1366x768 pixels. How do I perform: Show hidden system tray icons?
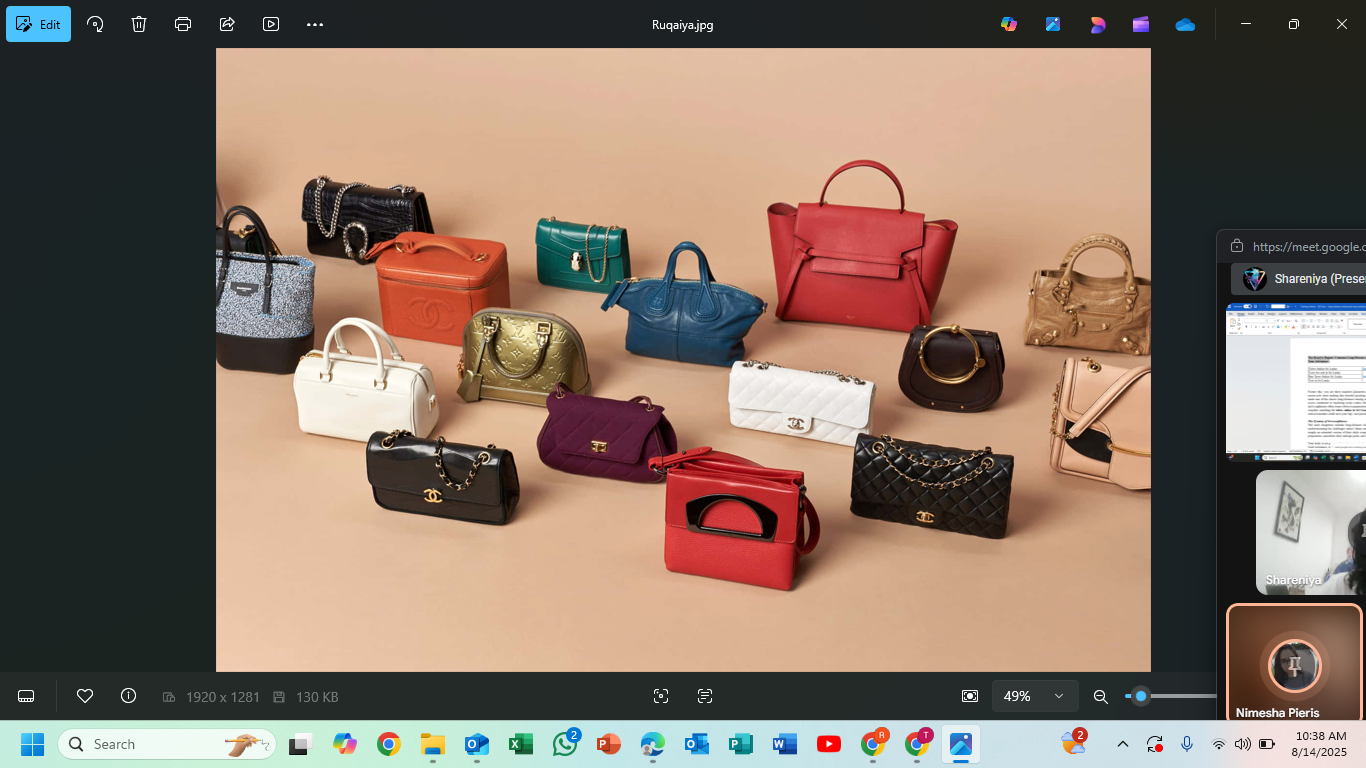1122,744
